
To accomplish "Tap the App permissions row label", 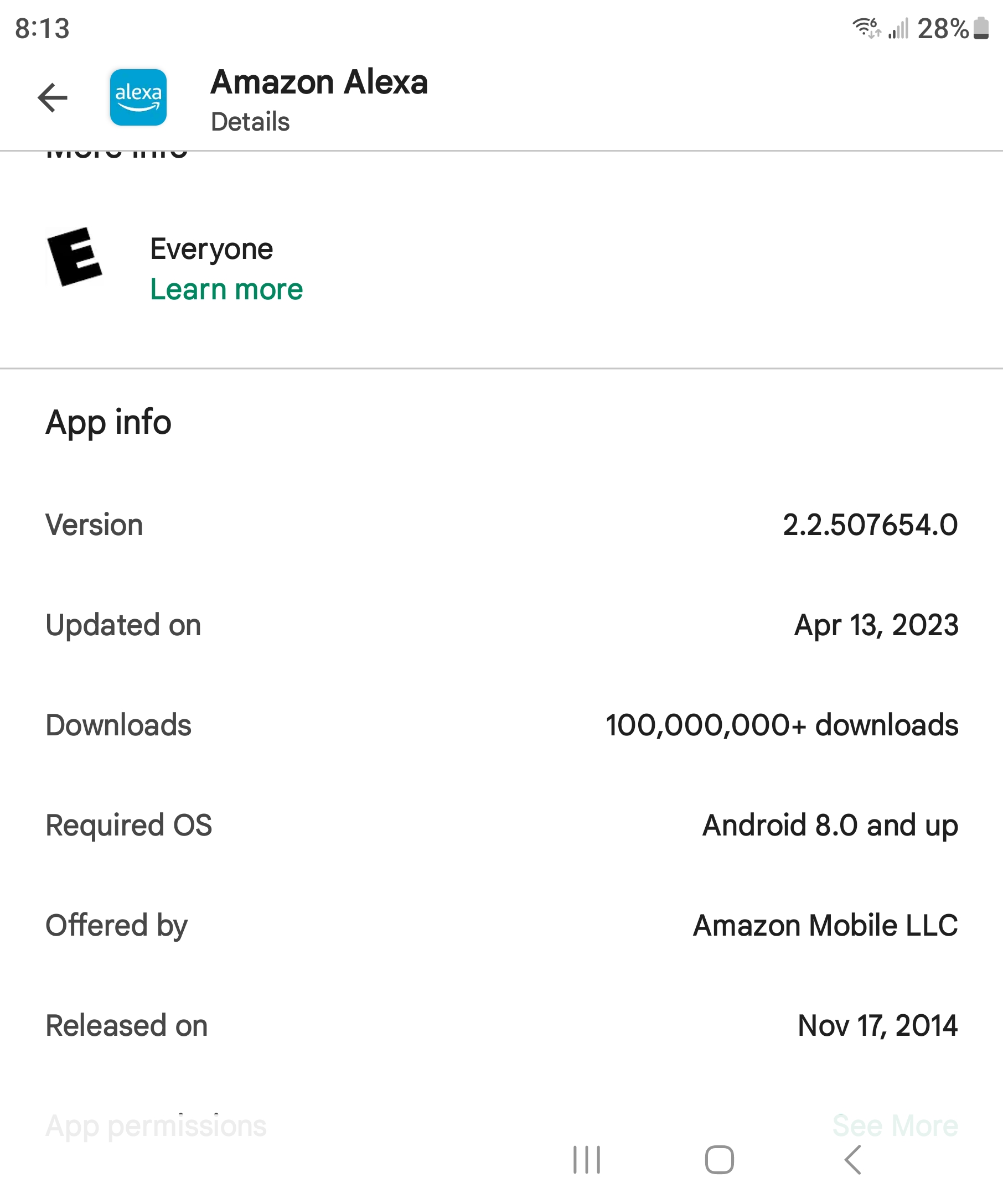I will pos(156,1125).
